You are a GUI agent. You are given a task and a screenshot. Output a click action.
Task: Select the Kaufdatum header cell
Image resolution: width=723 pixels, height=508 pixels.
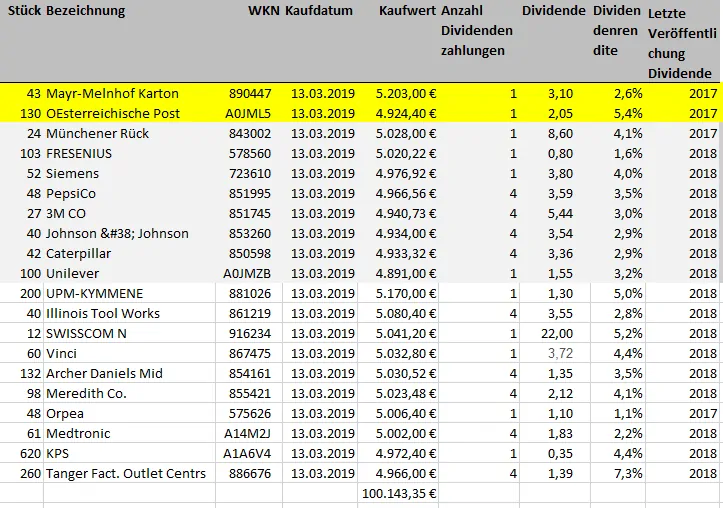coord(319,11)
